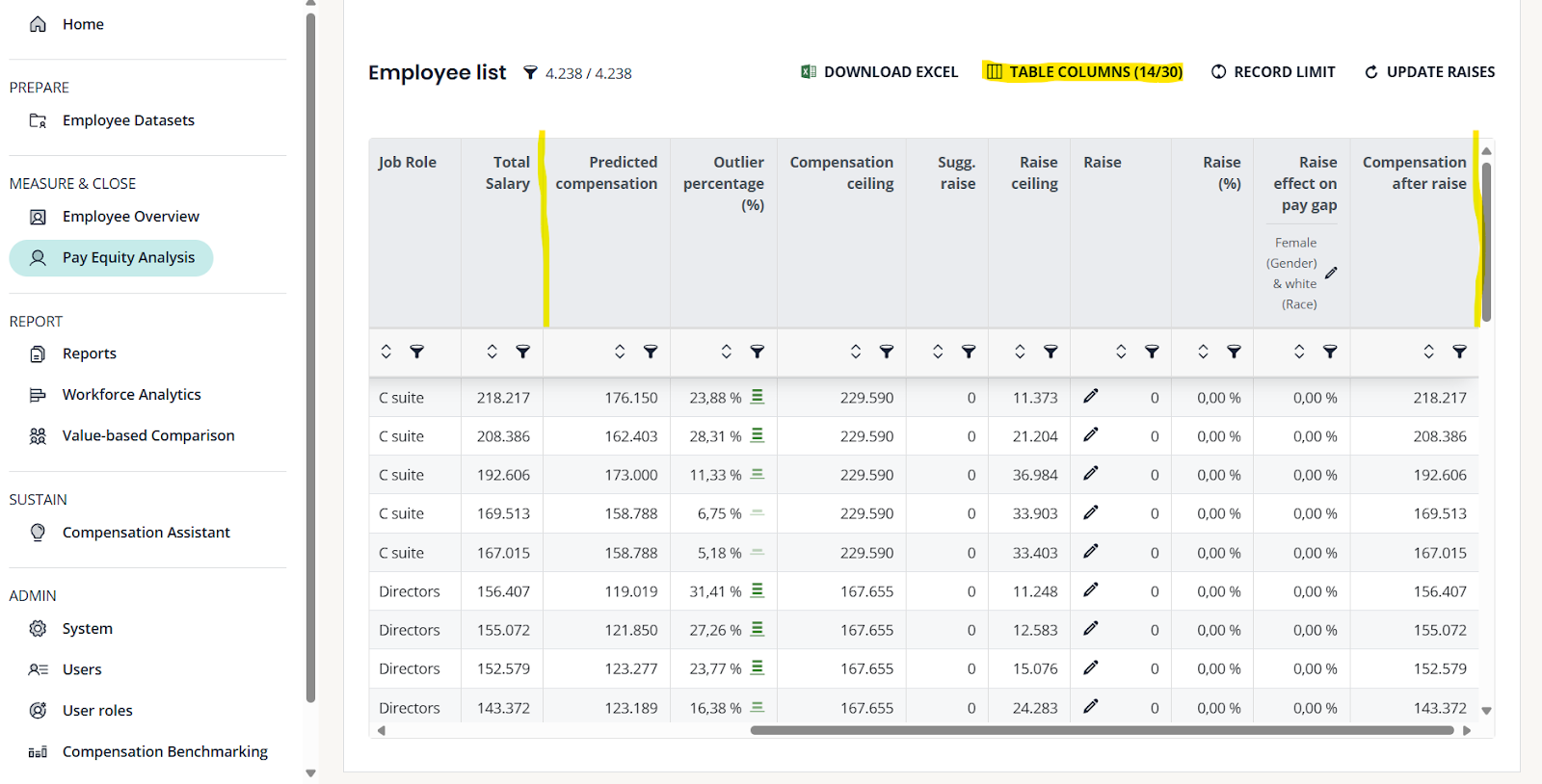Open filter for Total Salary column
The width and height of the screenshot is (1542, 784).
pos(522,352)
